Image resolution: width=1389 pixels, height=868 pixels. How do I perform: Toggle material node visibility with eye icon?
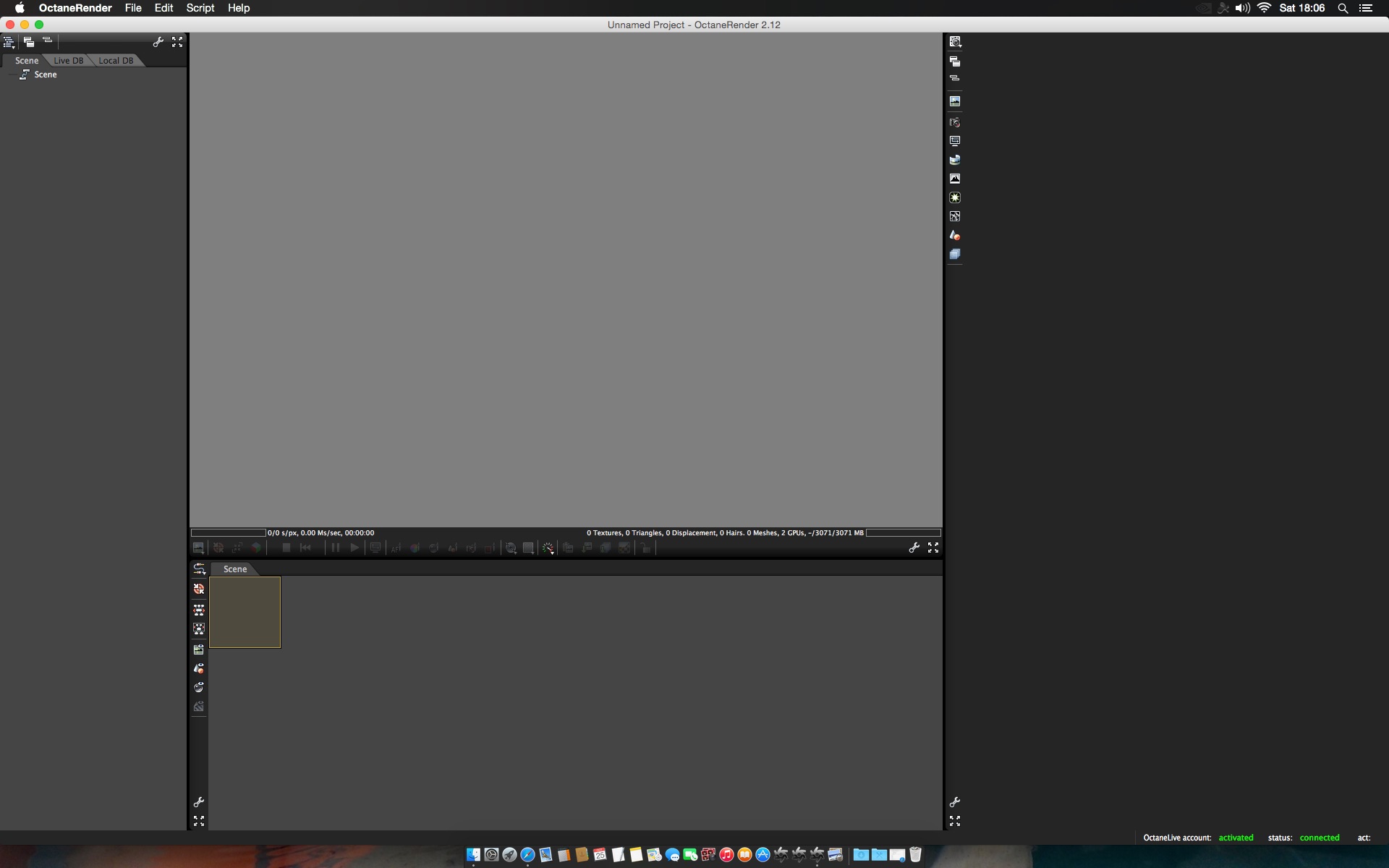(199, 687)
